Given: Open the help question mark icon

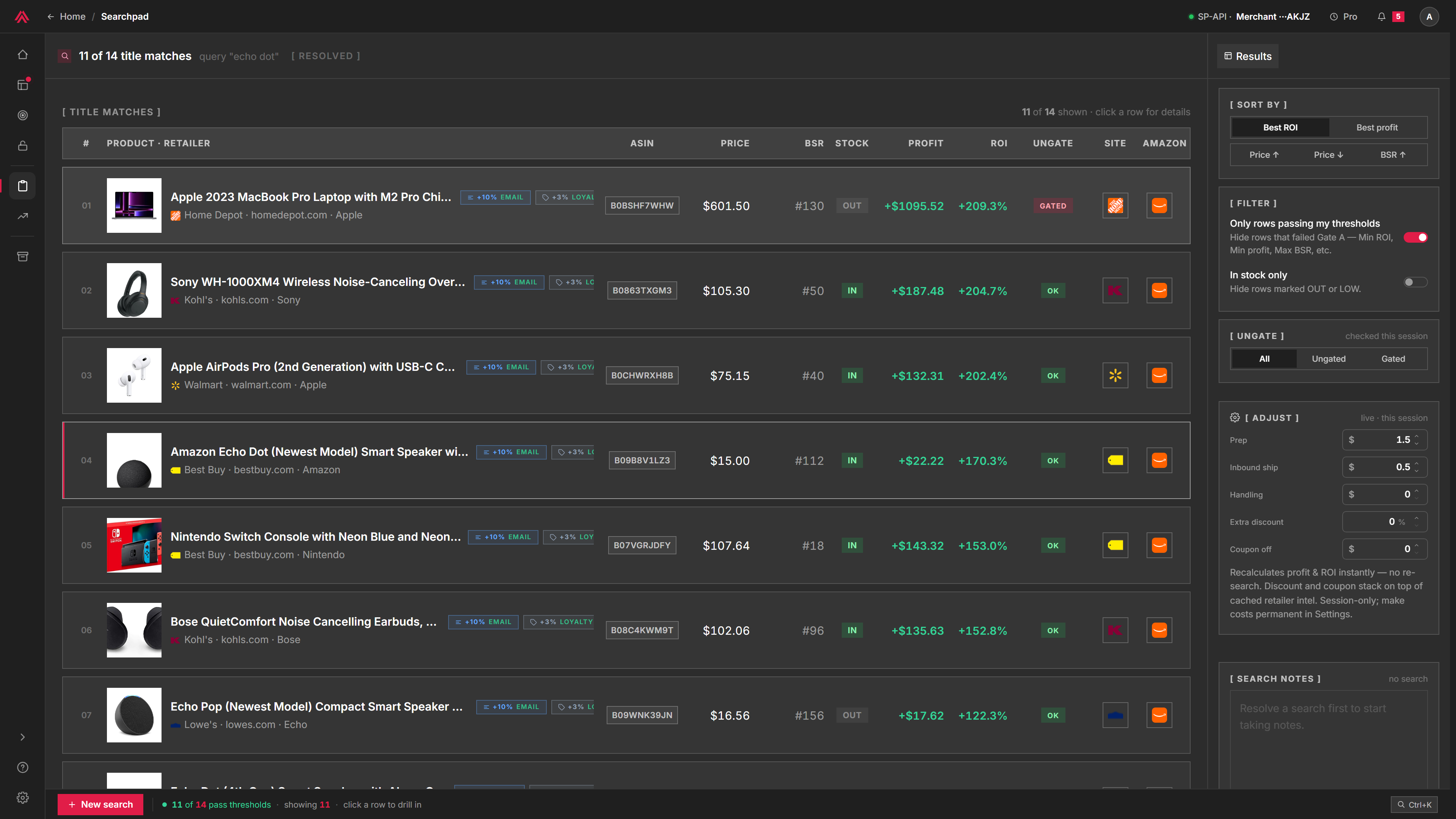Looking at the screenshot, I should point(23,767).
